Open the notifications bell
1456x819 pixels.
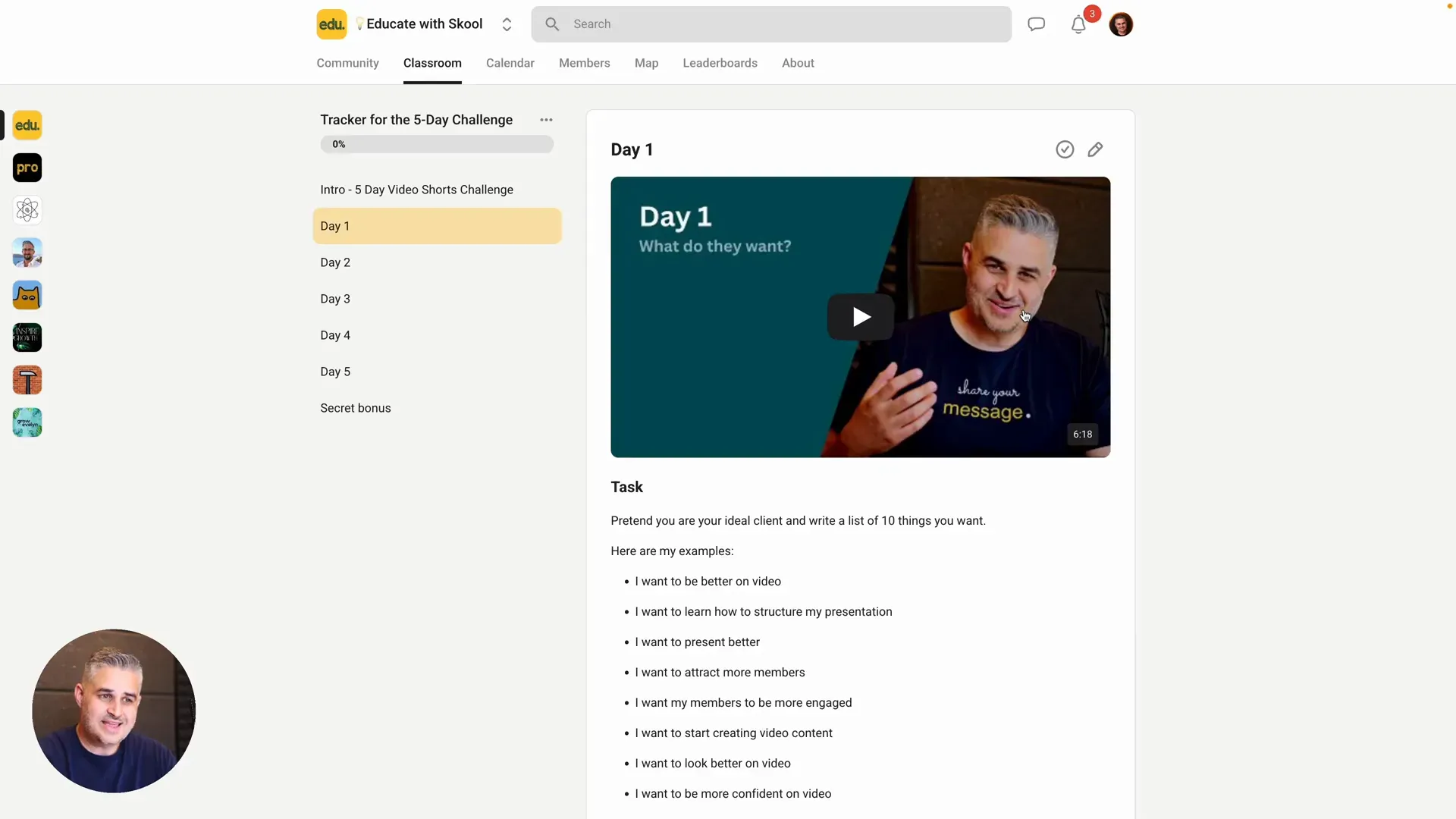pos(1078,25)
